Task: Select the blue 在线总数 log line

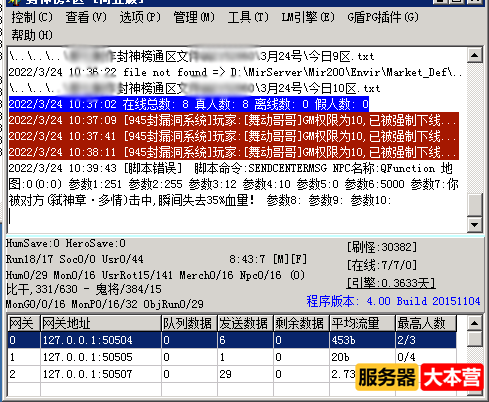Action: [189, 104]
